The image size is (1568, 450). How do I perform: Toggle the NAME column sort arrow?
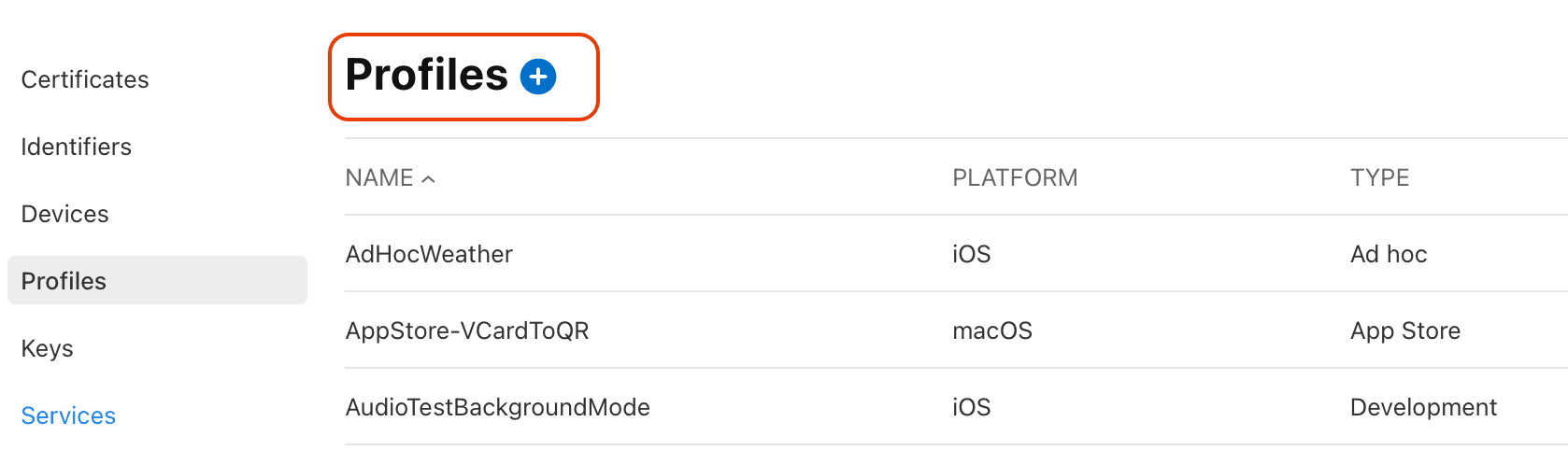429,179
